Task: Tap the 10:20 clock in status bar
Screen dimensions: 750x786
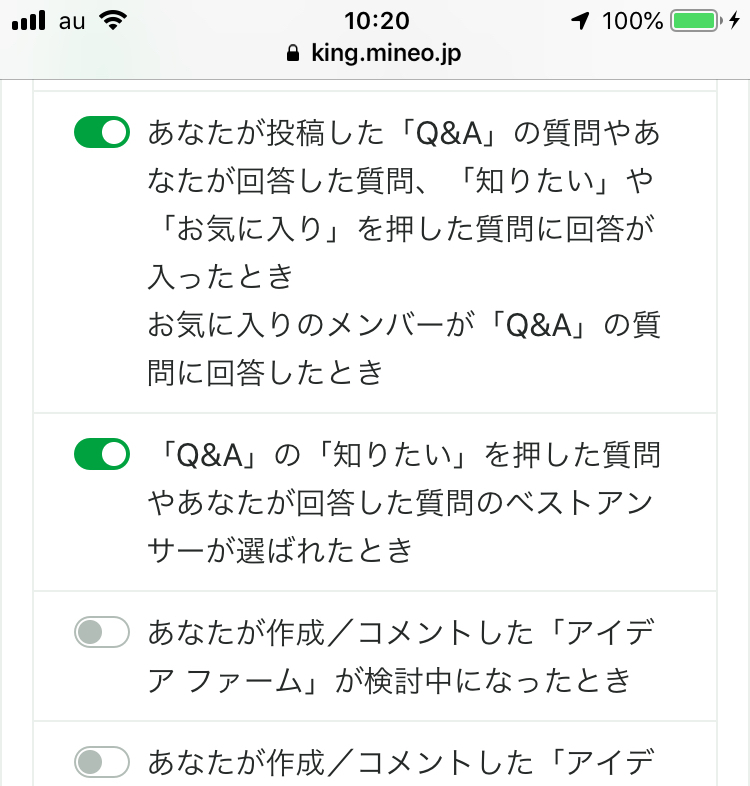Action: [375, 21]
